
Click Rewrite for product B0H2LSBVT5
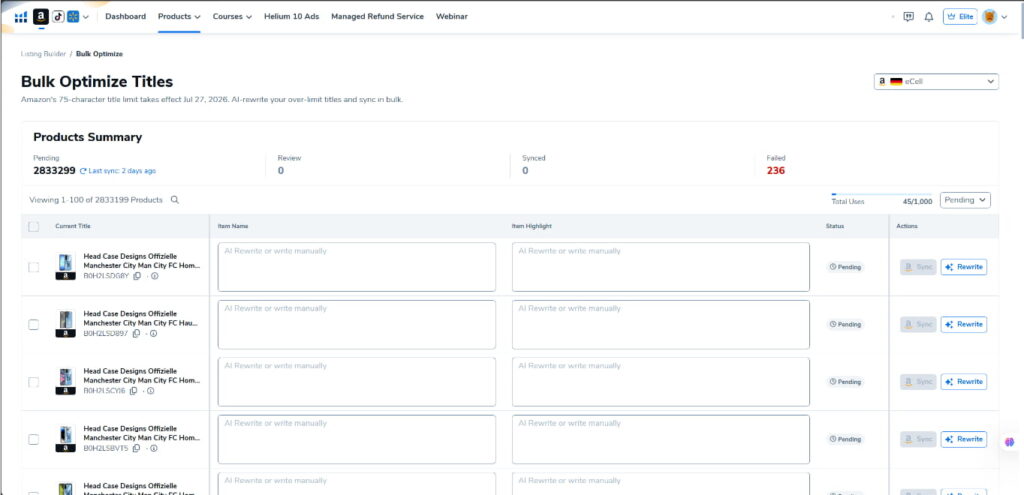(x=963, y=439)
